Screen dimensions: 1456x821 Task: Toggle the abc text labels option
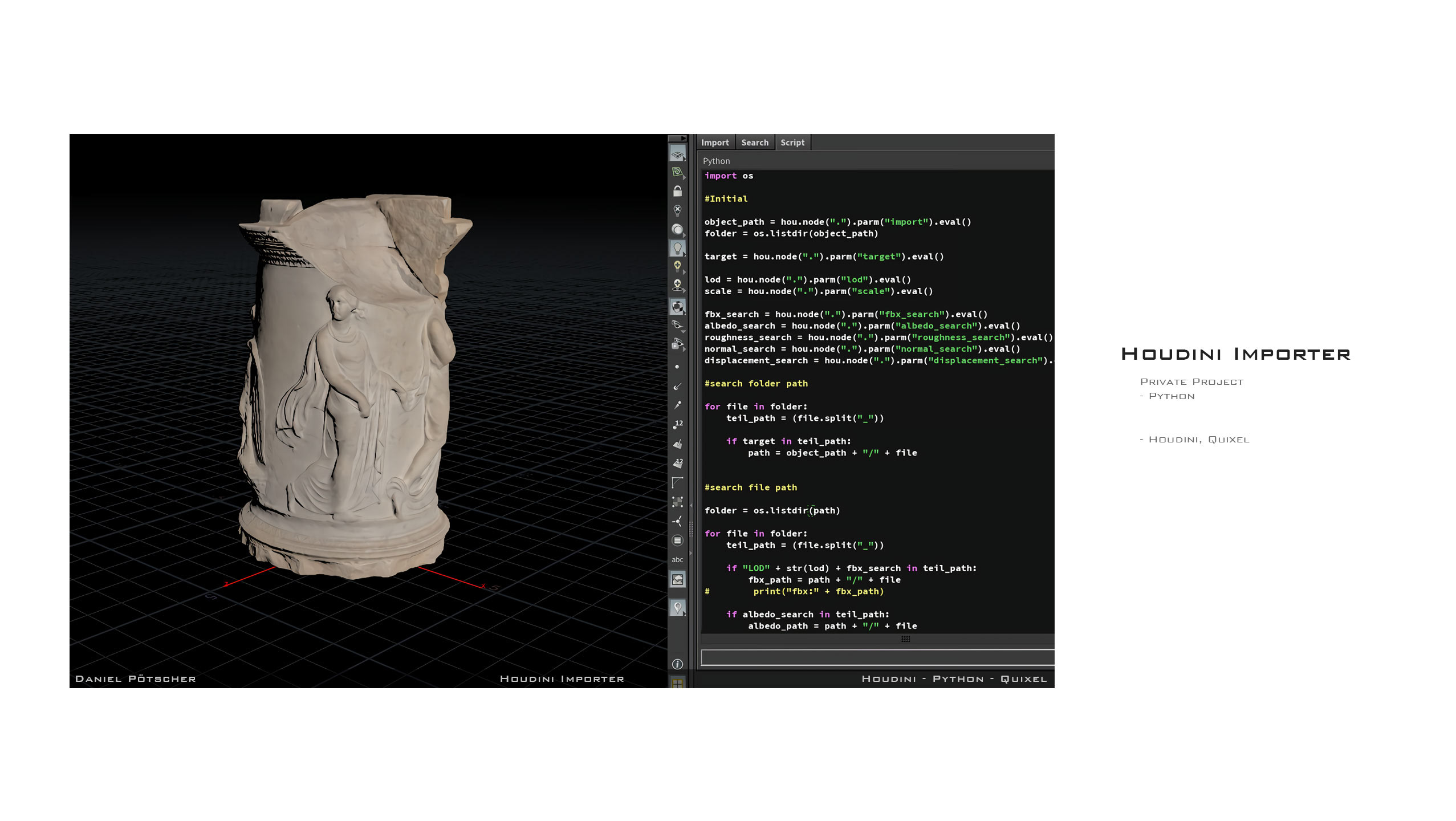(677, 560)
